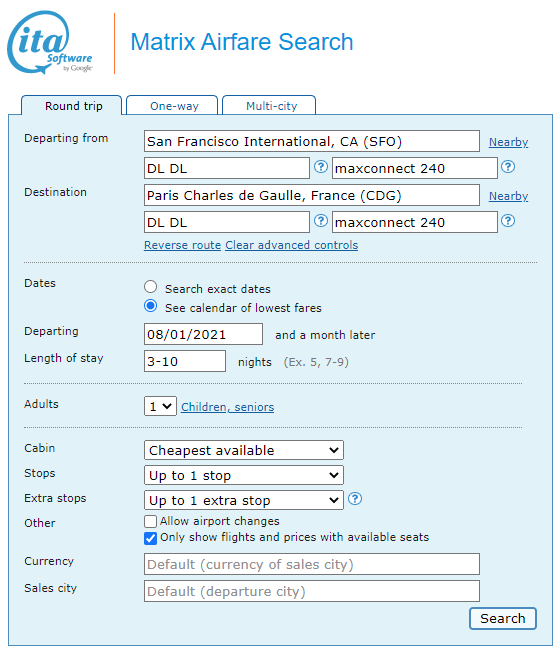Click the ITA Software logo

pyautogui.click(x=50, y=43)
